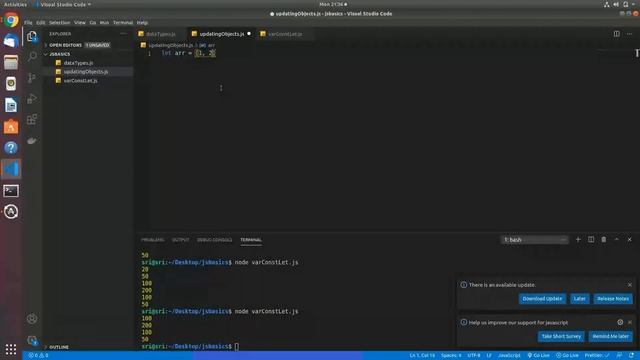640x360 pixels.
Task: Change UTF-8 encoding in status bar
Action: (473, 356)
